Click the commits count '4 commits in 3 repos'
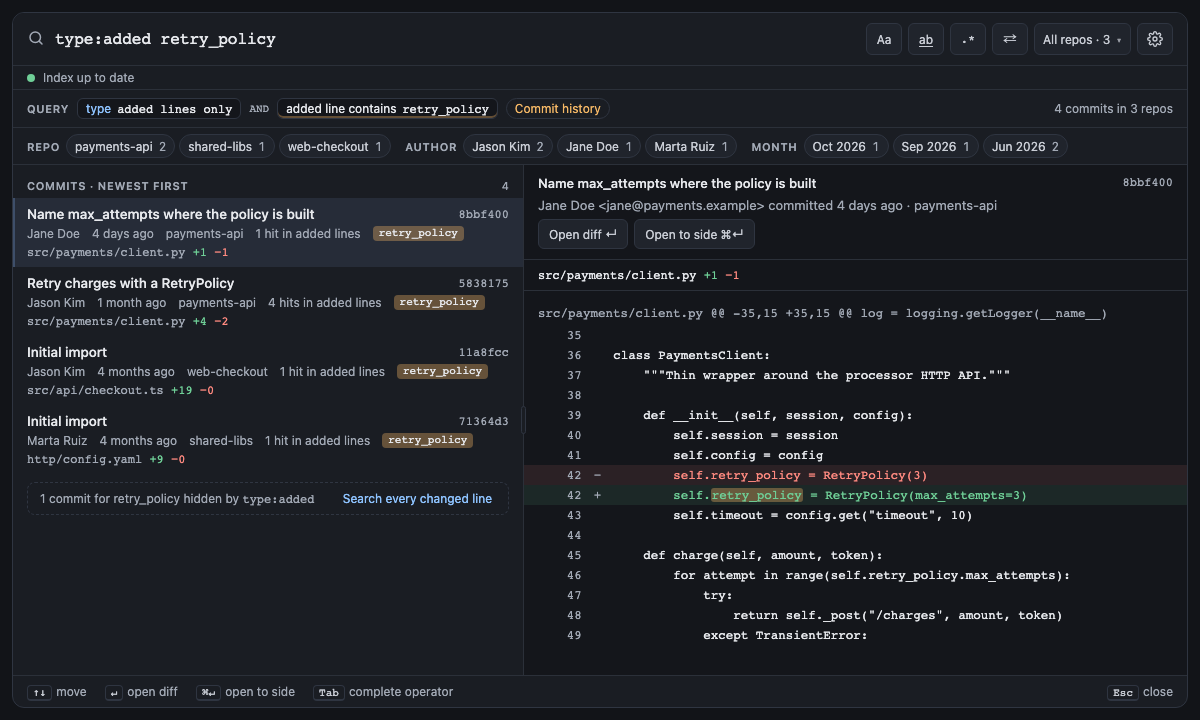The height and width of the screenshot is (720, 1200). 1113,109
